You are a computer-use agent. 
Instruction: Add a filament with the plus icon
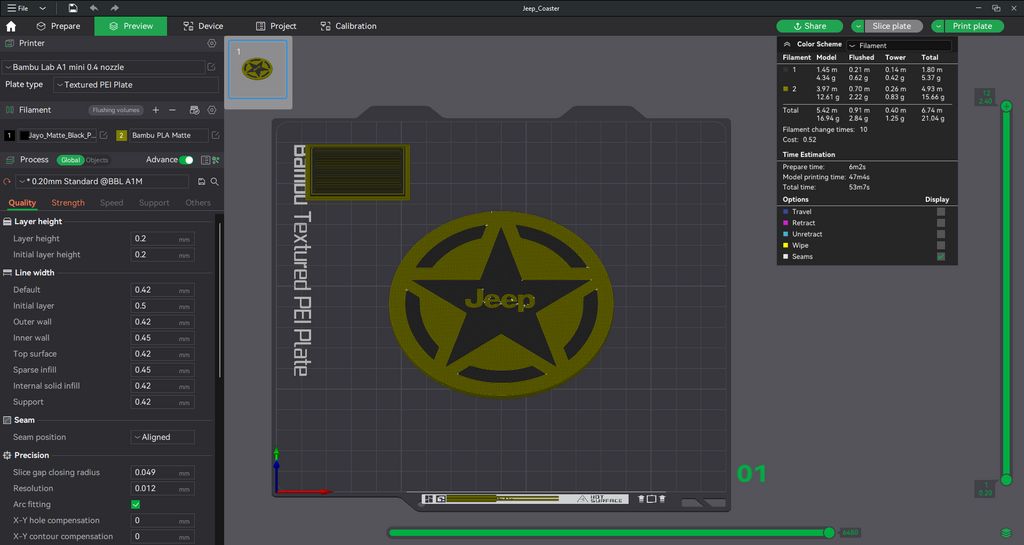point(155,110)
